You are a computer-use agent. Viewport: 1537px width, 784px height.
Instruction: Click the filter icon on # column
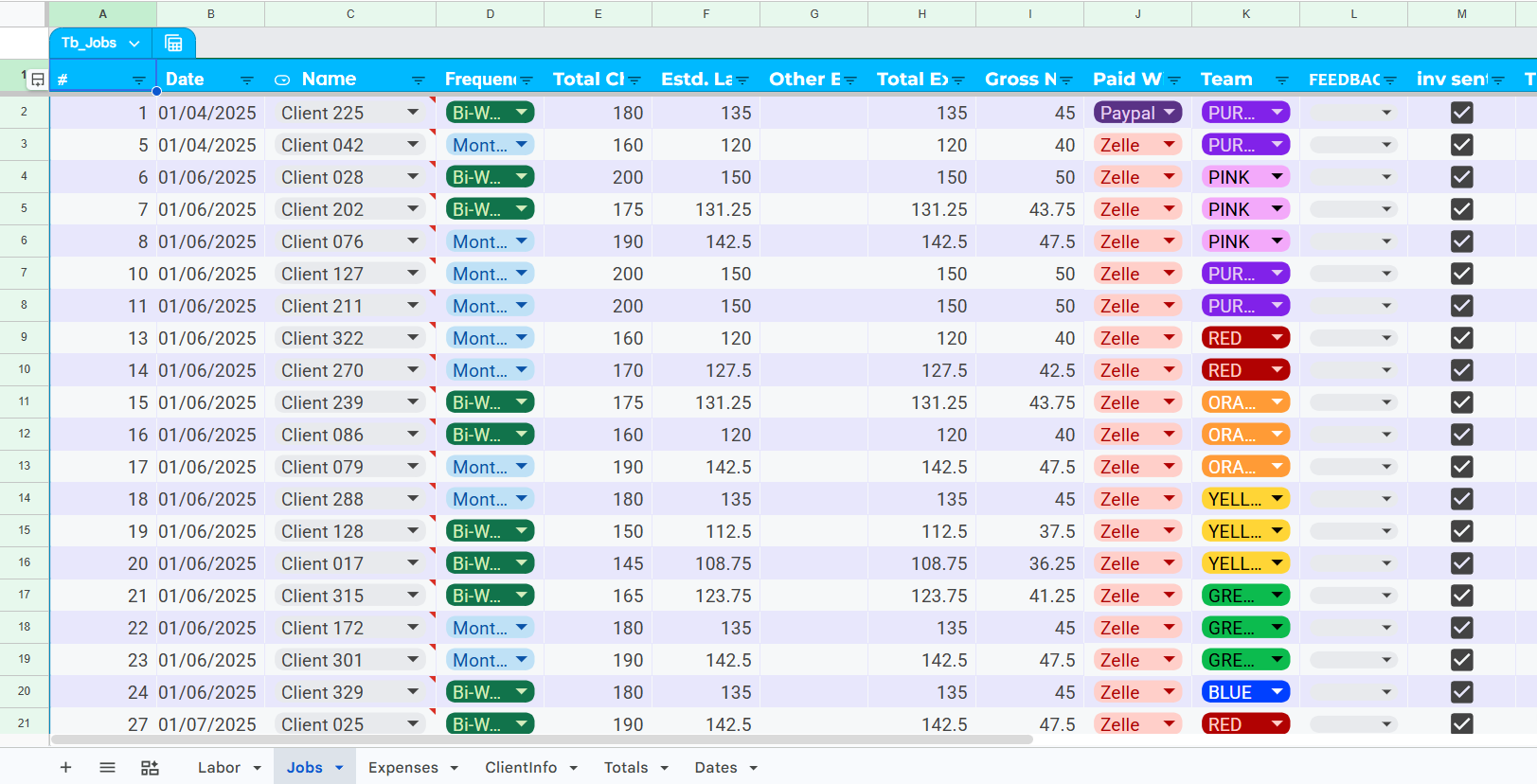pos(139,80)
